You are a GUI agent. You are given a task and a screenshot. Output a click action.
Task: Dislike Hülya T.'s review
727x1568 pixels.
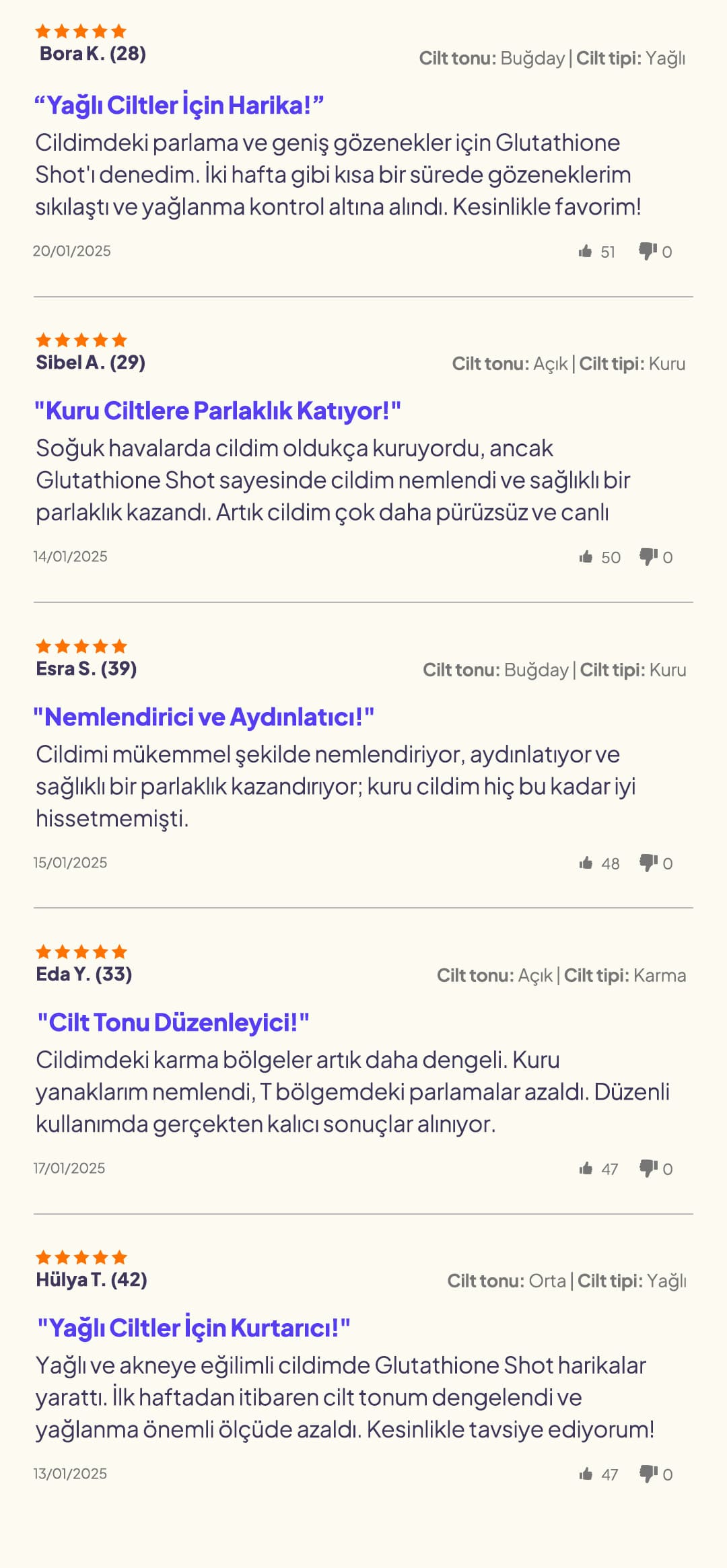pos(648,1474)
